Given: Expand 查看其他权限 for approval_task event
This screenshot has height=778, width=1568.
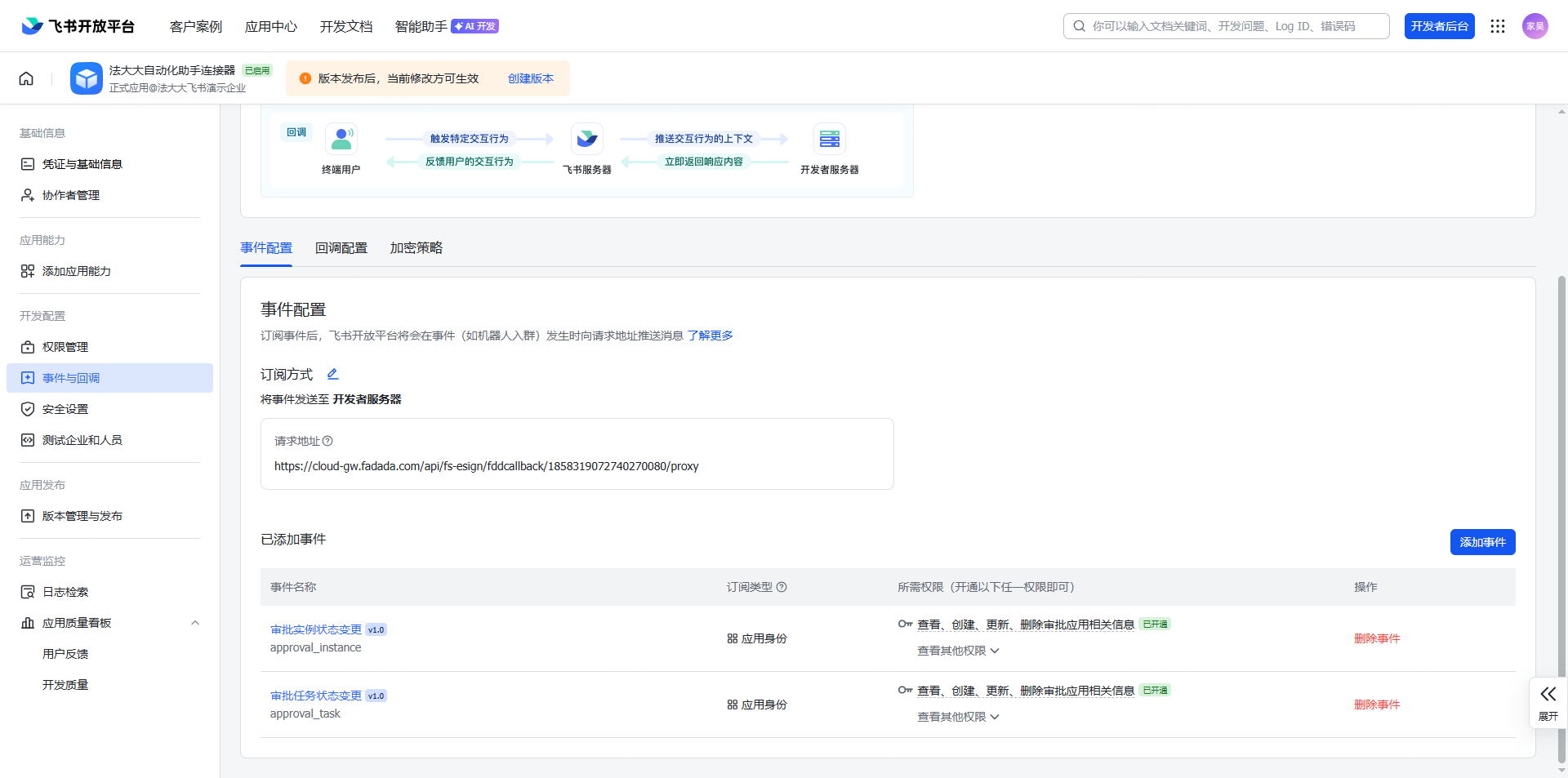Looking at the screenshot, I should (957, 717).
